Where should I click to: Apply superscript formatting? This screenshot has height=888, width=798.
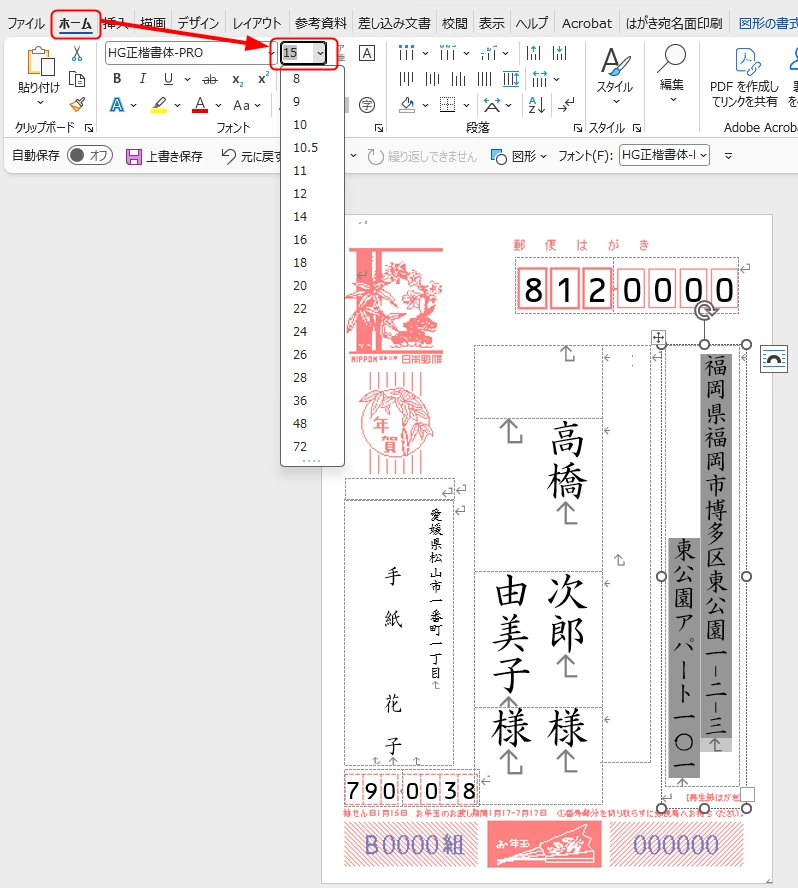tap(263, 78)
